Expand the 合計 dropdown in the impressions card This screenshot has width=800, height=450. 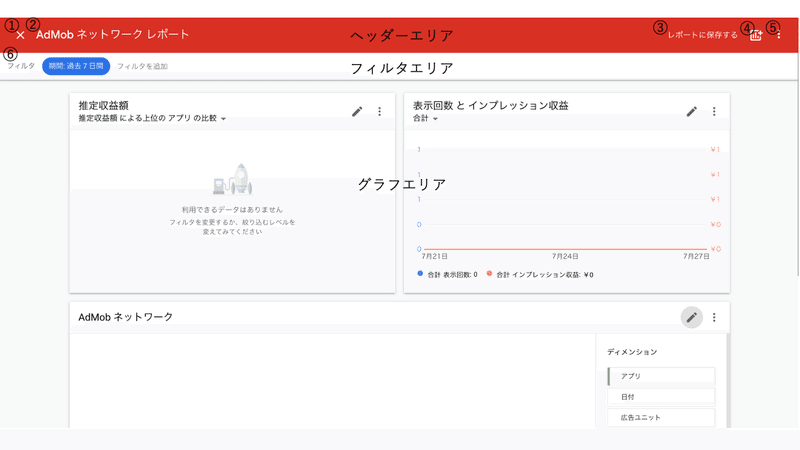pyautogui.click(x=426, y=118)
